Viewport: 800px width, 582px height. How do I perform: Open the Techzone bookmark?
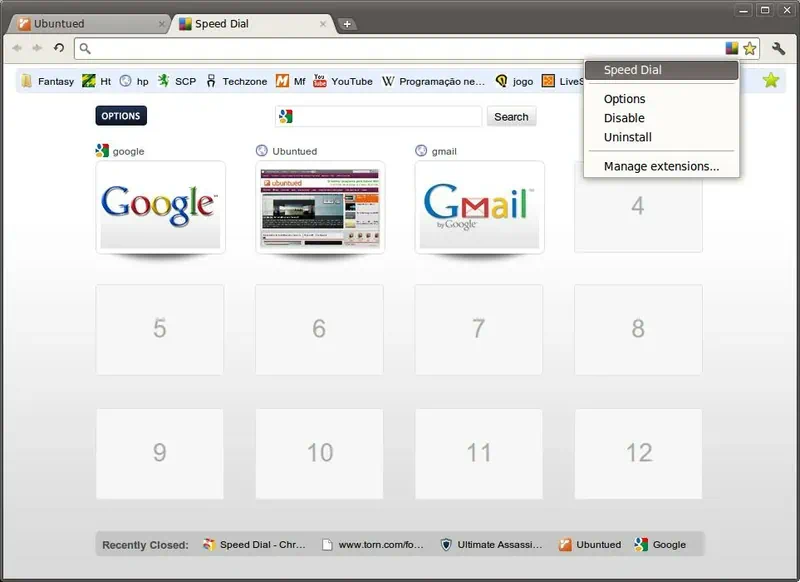point(236,81)
